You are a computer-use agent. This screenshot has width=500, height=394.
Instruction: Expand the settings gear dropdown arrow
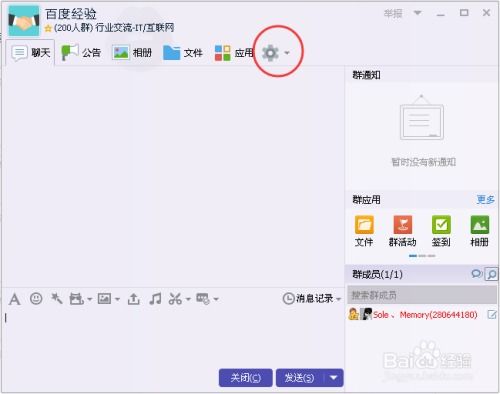coord(287,53)
